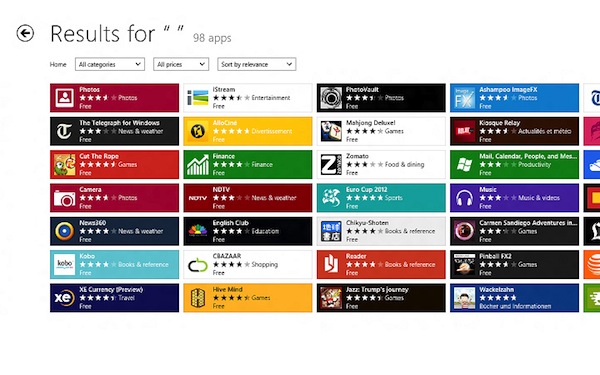Click the AlloCiné title text
This screenshot has height=375, width=600.
click(x=225, y=123)
